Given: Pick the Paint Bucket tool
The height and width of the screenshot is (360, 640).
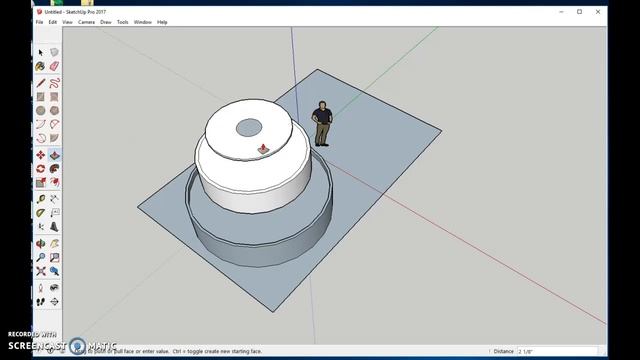Looking at the screenshot, I should [x=40, y=66].
